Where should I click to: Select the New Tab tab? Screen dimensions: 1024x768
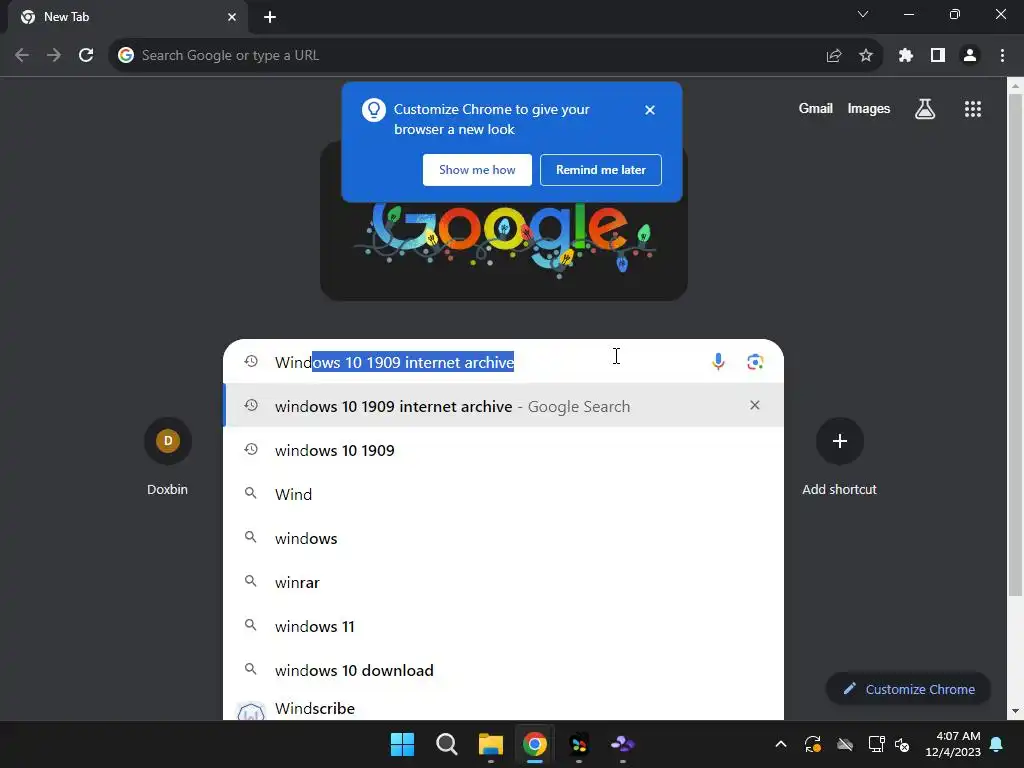click(x=128, y=17)
